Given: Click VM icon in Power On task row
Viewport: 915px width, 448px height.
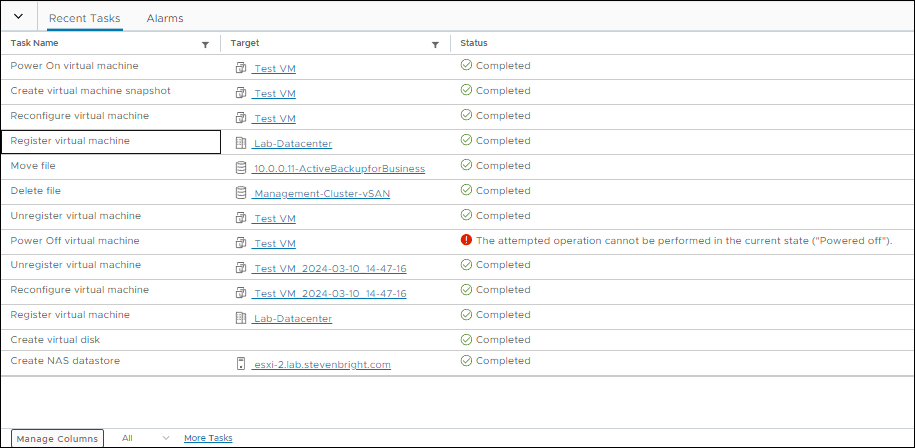Looking at the screenshot, I should 240,68.
